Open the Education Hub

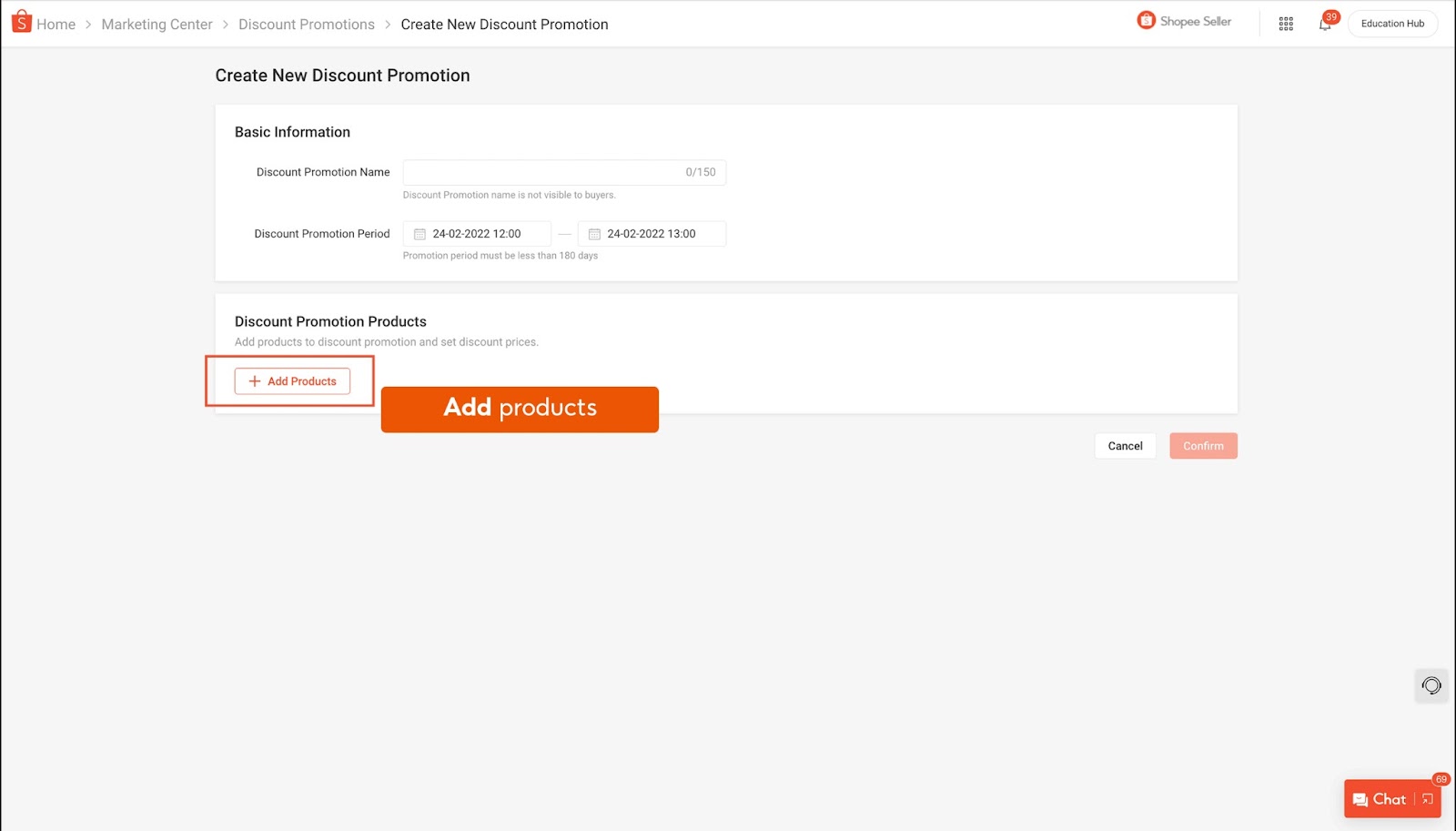[x=1392, y=23]
